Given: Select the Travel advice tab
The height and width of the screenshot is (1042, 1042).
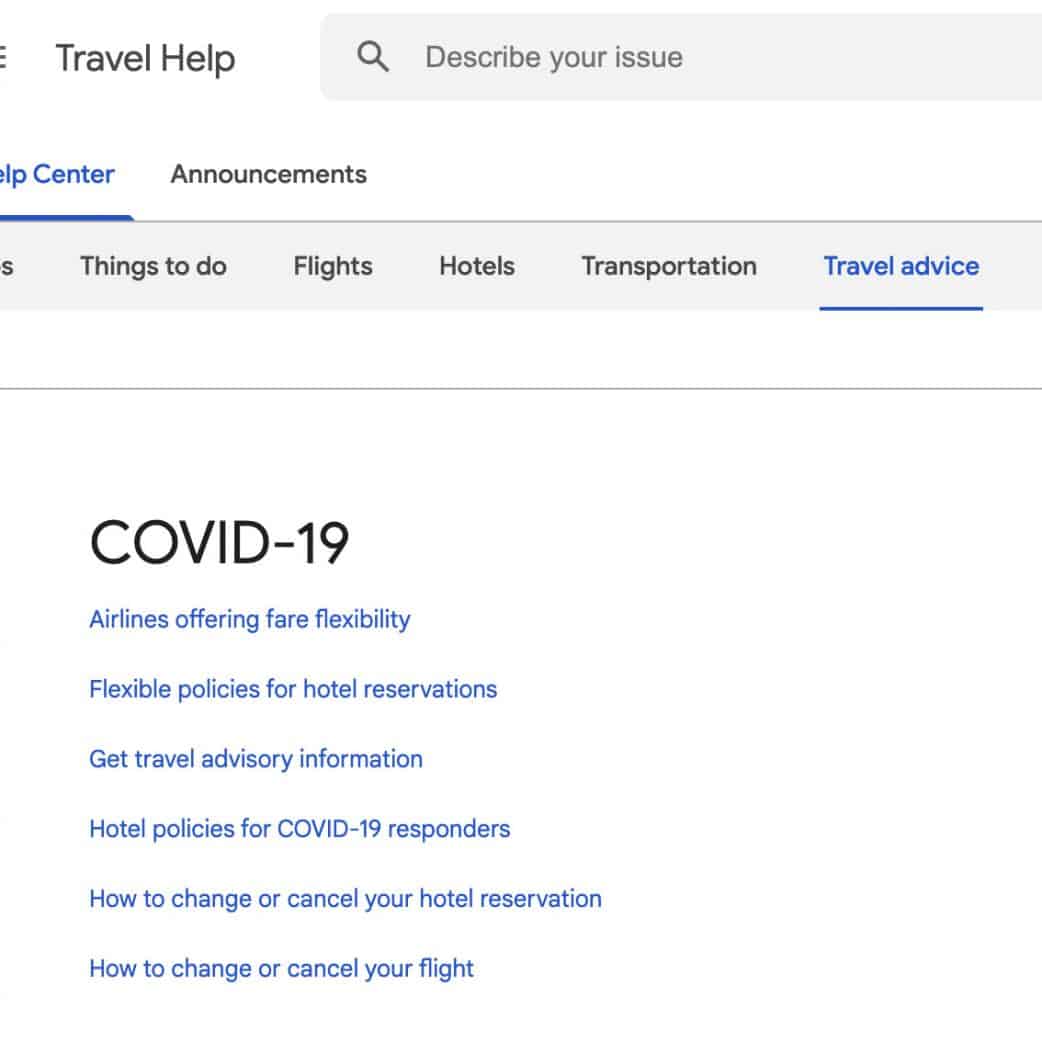Looking at the screenshot, I should (901, 266).
